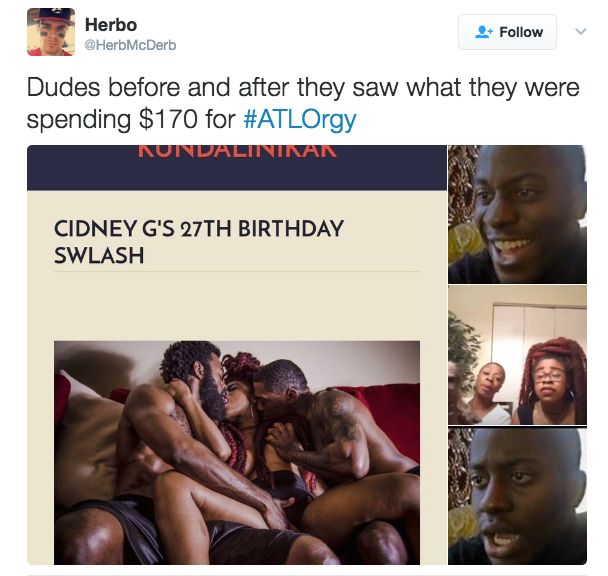View the middle-right photo of two women

(x=517, y=355)
